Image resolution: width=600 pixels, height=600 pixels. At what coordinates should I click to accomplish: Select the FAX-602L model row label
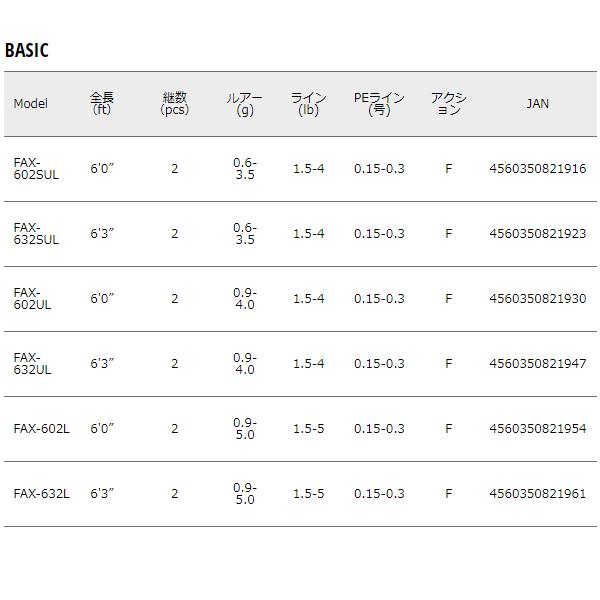(42, 429)
